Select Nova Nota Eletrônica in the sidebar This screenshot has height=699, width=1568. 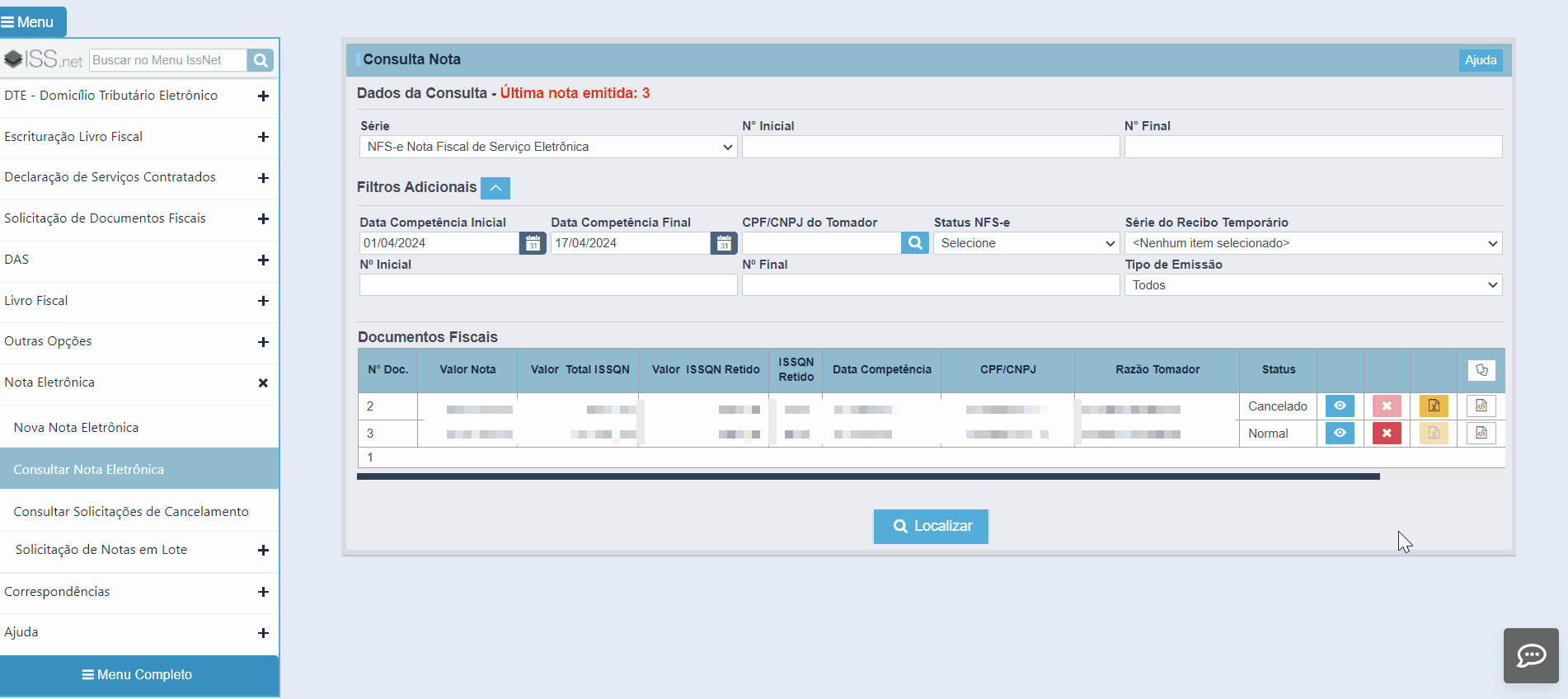76,427
